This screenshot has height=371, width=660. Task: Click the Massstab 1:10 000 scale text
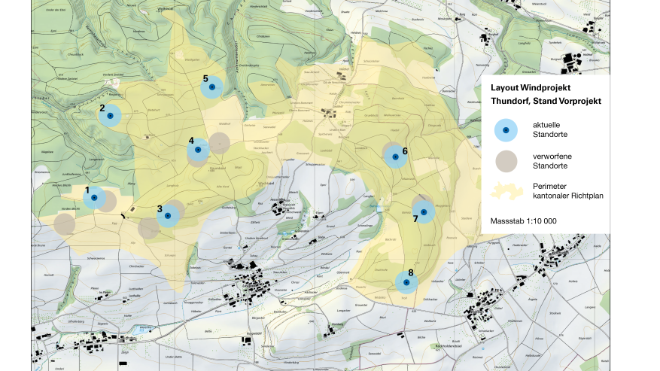point(523,221)
